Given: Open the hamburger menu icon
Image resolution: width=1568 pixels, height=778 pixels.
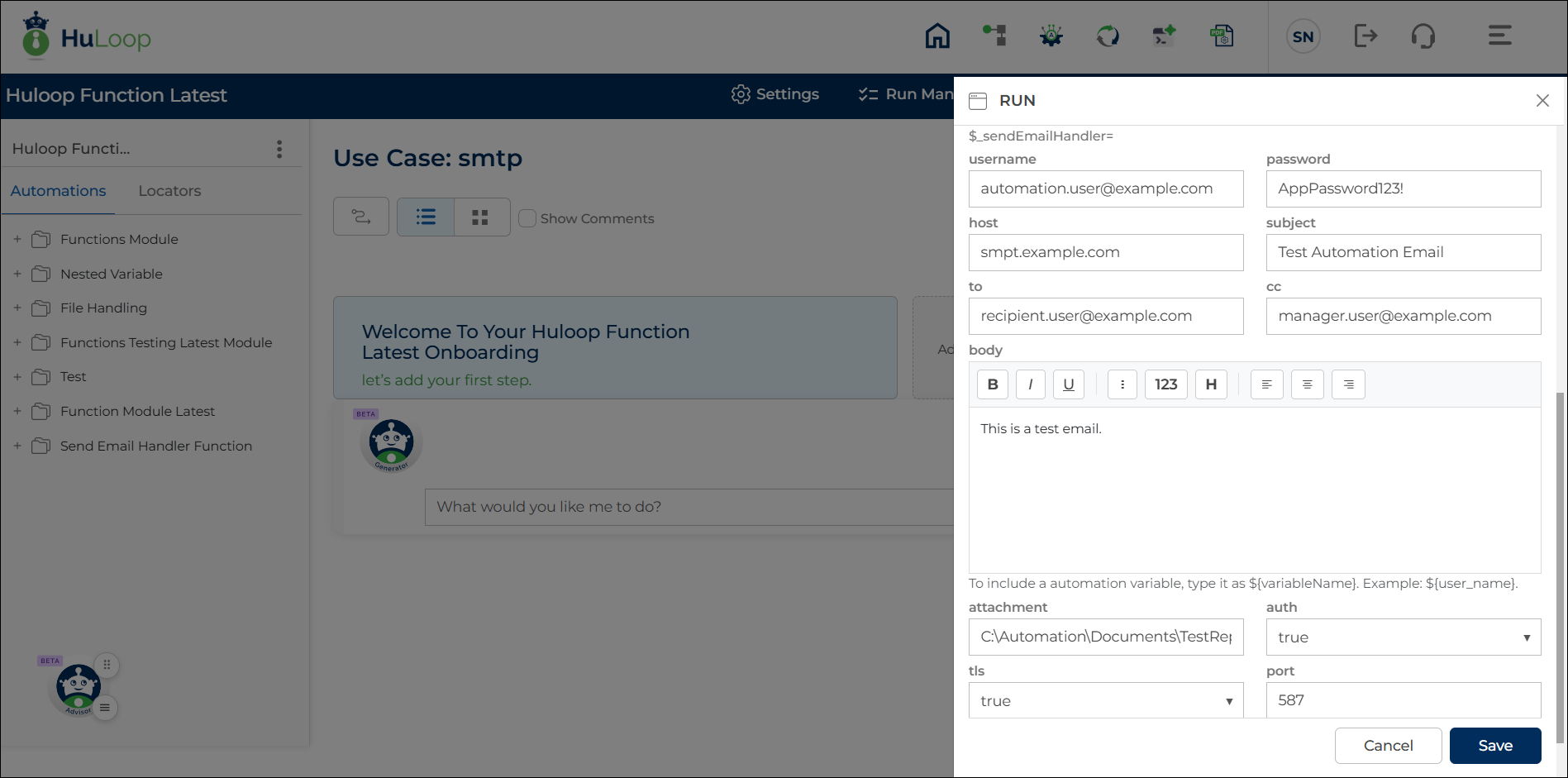Looking at the screenshot, I should pyautogui.click(x=1500, y=36).
